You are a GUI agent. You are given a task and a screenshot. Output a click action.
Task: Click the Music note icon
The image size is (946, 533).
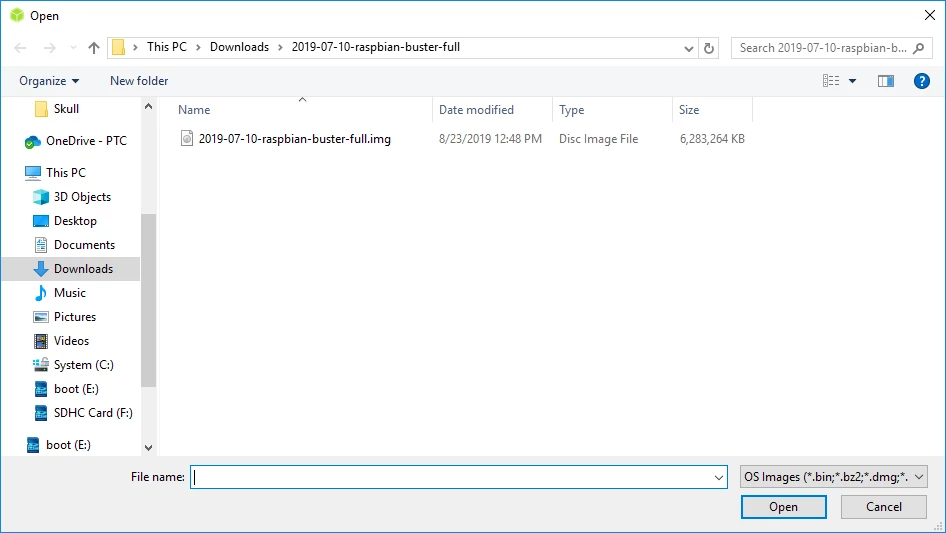tap(40, 293)
